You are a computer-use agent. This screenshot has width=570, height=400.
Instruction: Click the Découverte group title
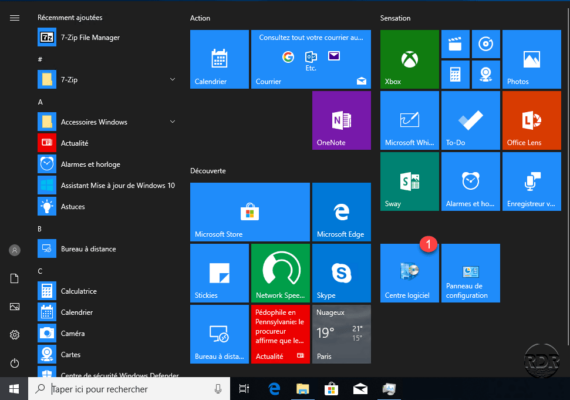[x=208, y=171]
